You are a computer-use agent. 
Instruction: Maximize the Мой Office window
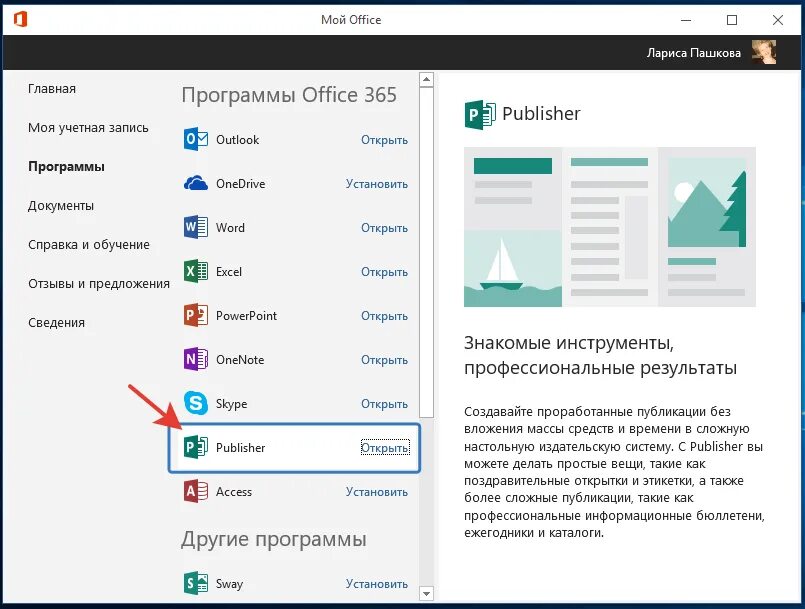[x=732, y=20]
